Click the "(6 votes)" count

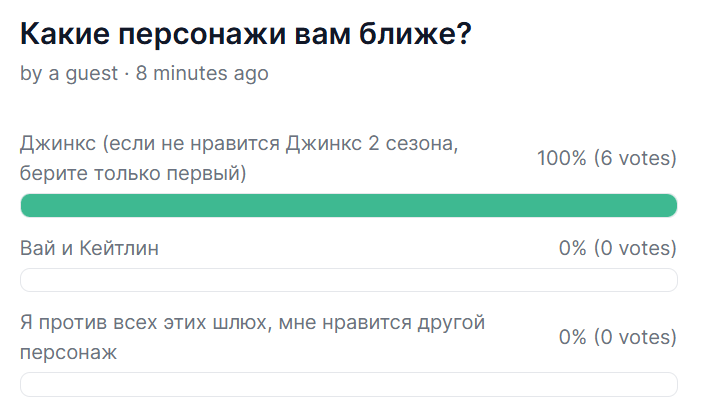[x=635, y=158]
